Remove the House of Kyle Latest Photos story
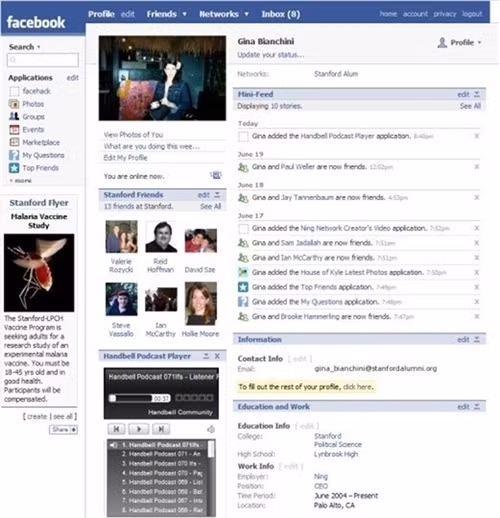Viewport: 500px width, 518px height. (477, 272)
